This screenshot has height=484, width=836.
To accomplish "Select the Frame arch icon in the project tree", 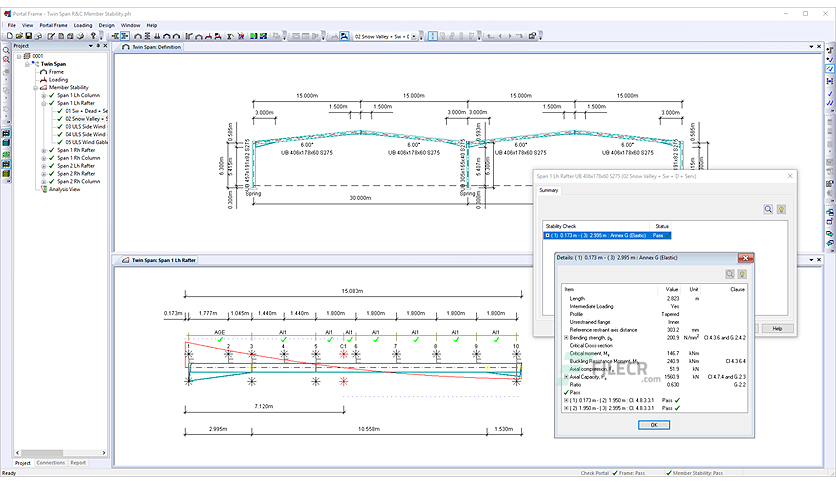I will pyautogui.click(x=44, y=71).
